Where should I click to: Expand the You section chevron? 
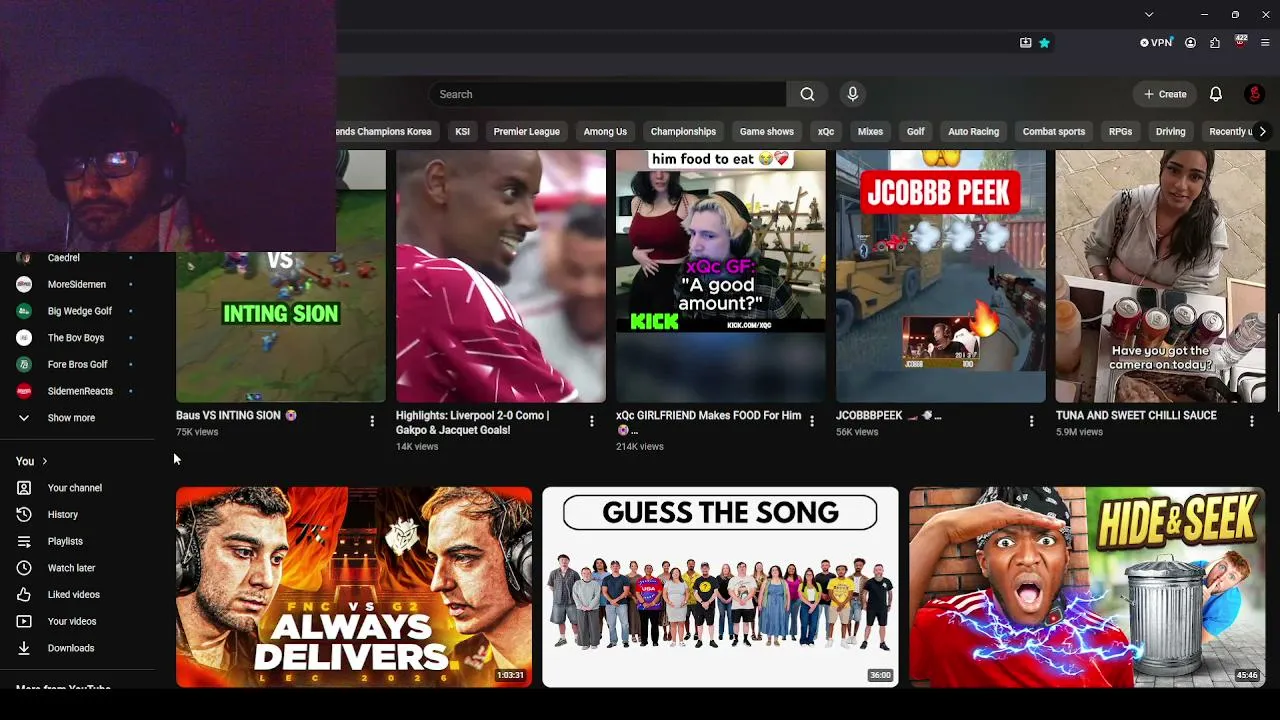coord(45,461)
